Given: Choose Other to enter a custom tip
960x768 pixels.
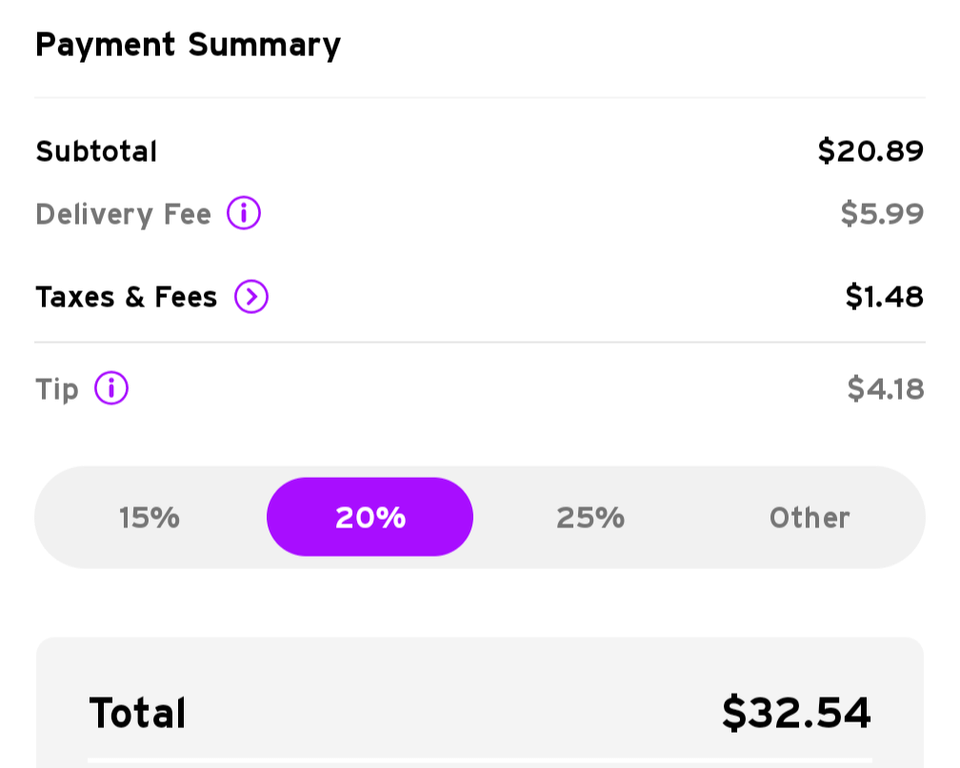Looking at the screenshot, I should click(809, 517).
